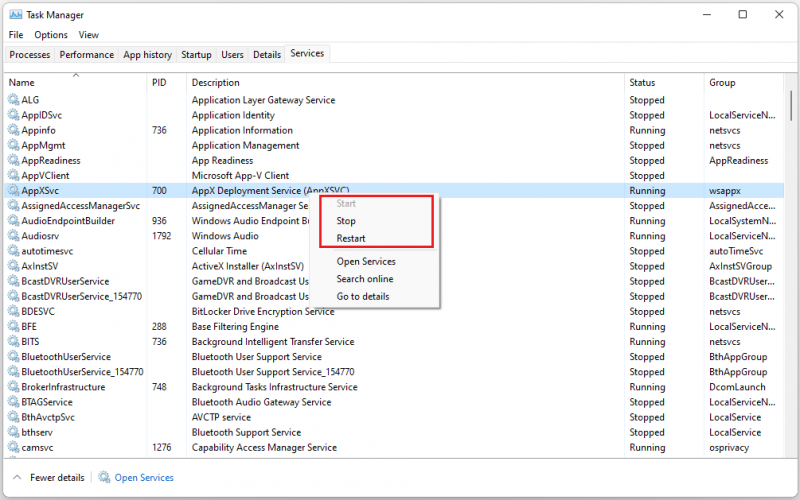Click the BTAGService gear icon
Viewport: 800px width, 500px height.
click(13, 402)
